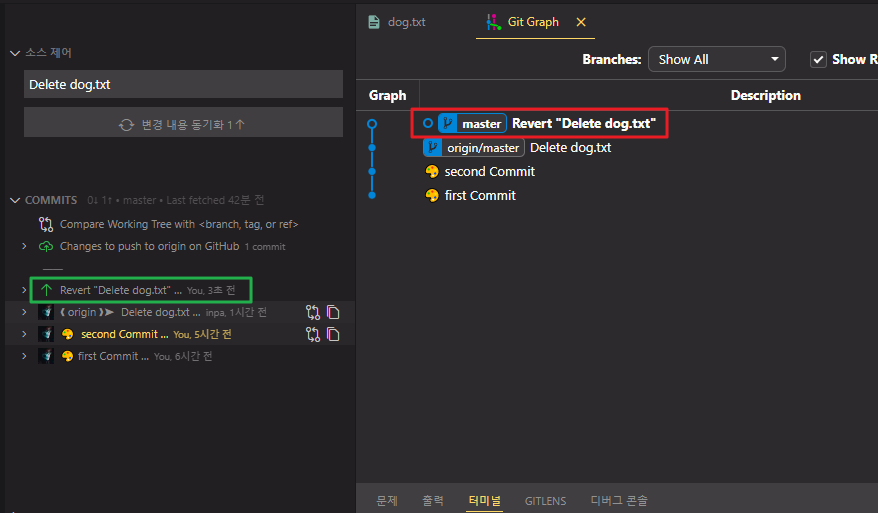
Task: Open the dog.txt editor tab
Action: pos(397,22)
